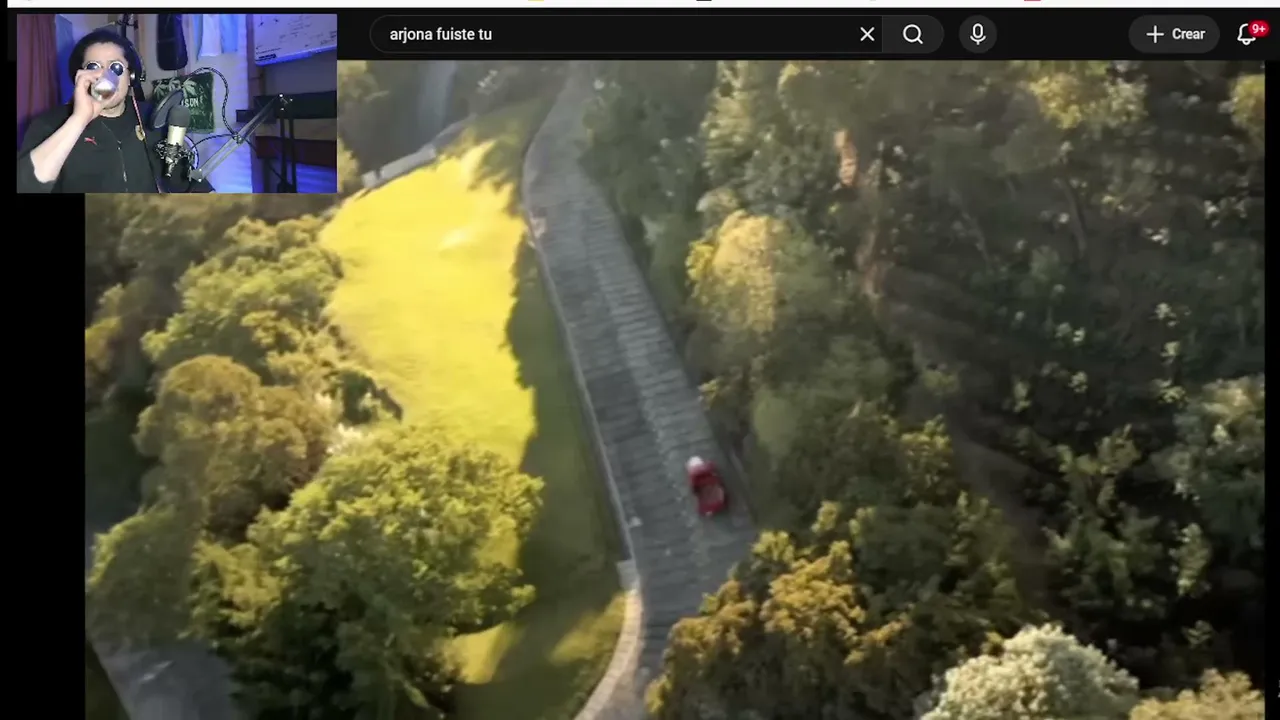Click the webcam overlay of the streamer
Image resolution: width=1280 pixels, height=720 pixels.
click(x=177, y=103)
